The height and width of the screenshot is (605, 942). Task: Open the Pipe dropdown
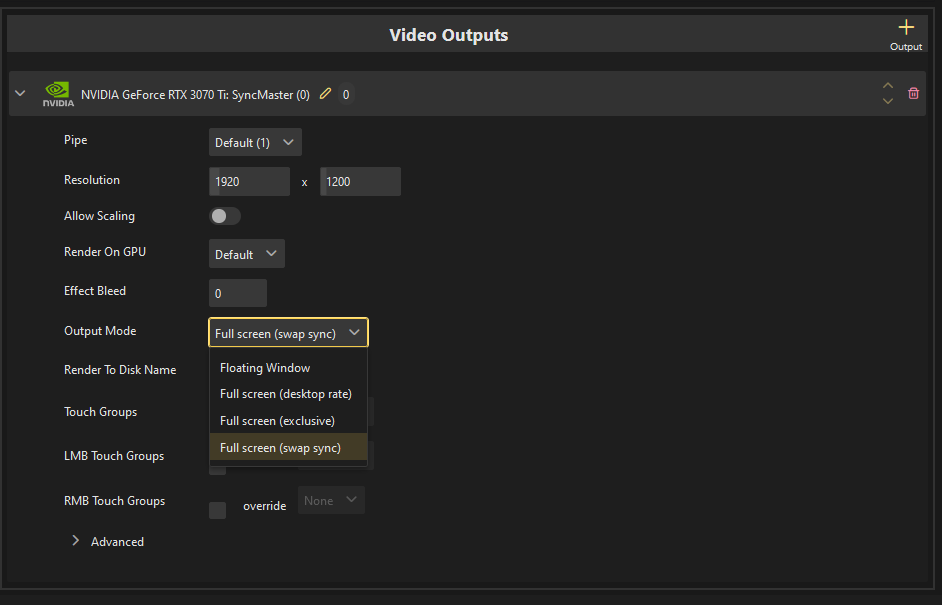255,142
